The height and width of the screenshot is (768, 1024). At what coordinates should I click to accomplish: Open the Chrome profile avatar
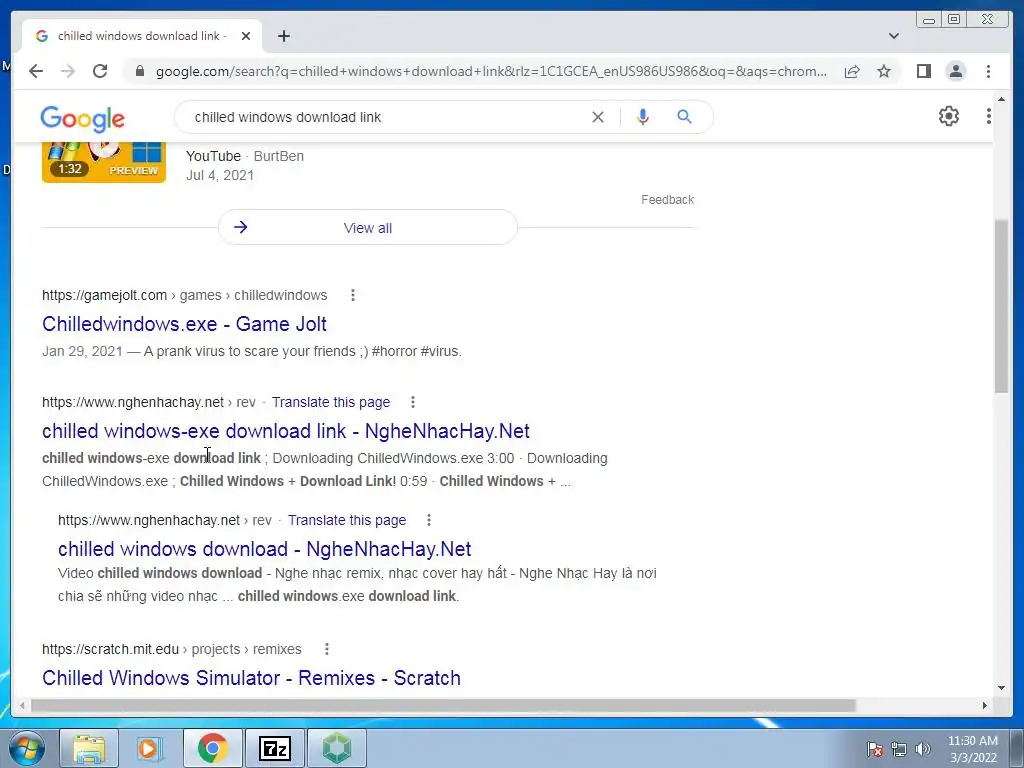(955, 71)
